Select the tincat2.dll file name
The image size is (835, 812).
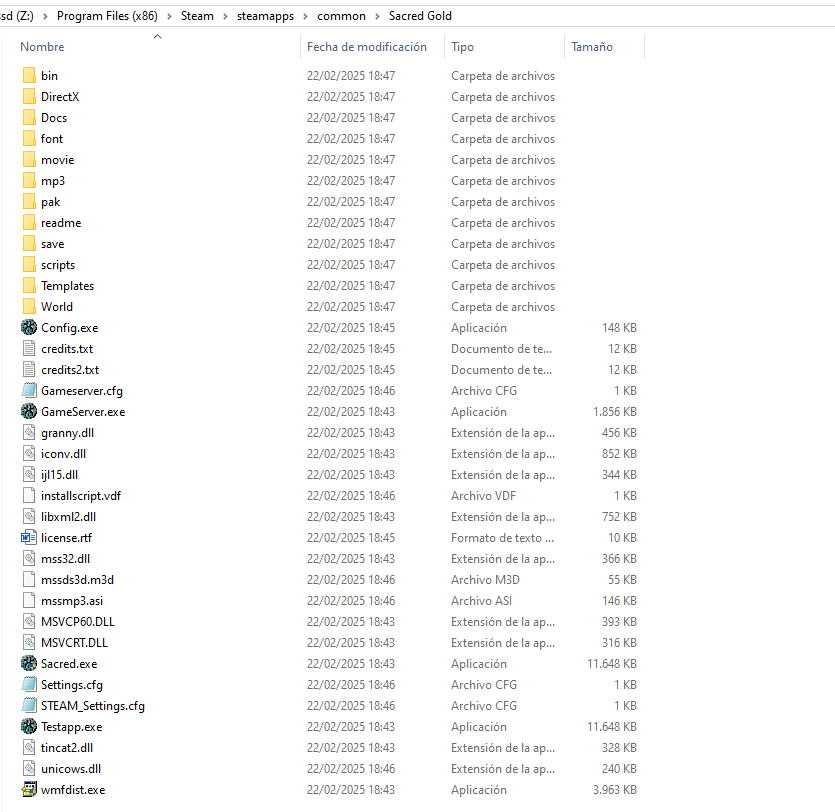(x=67, y=748)
